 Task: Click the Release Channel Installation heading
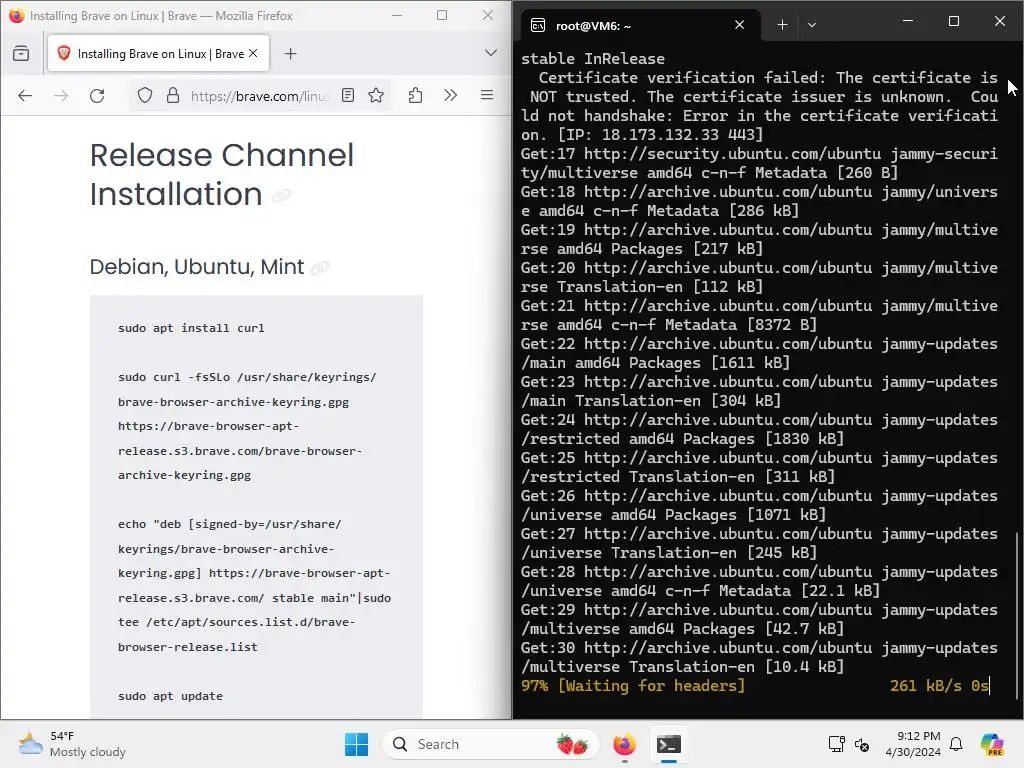[x=221, y=175]
